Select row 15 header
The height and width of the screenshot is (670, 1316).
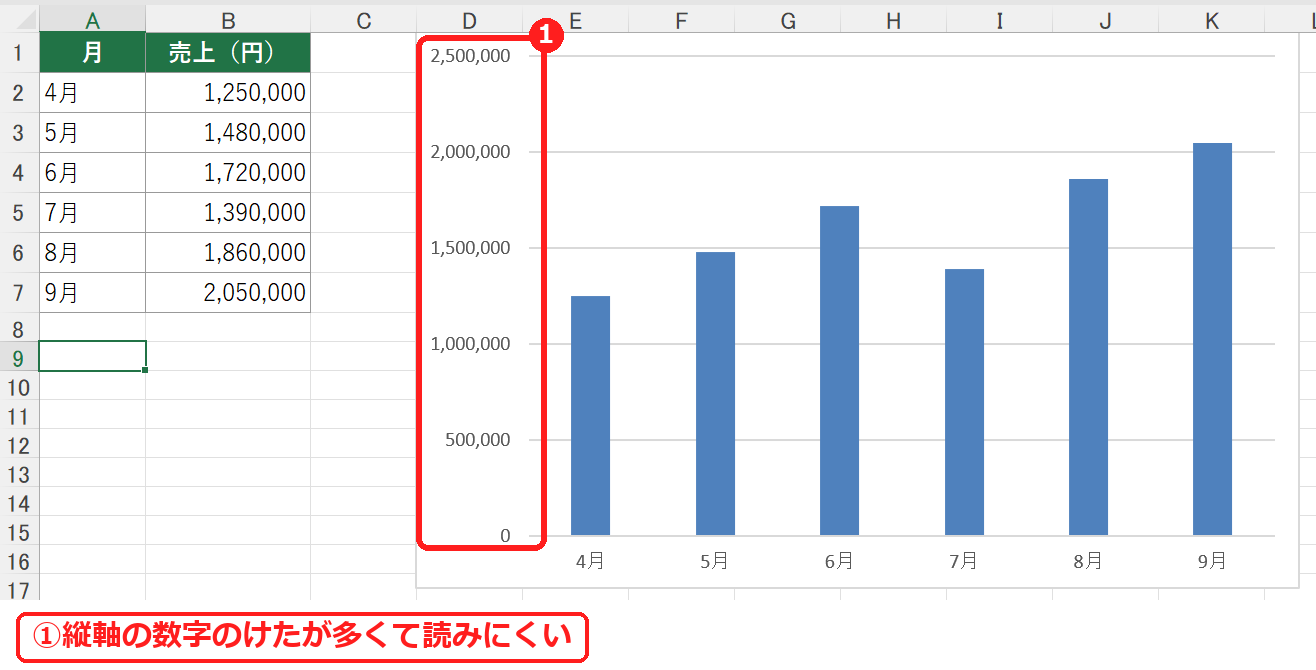19,531
